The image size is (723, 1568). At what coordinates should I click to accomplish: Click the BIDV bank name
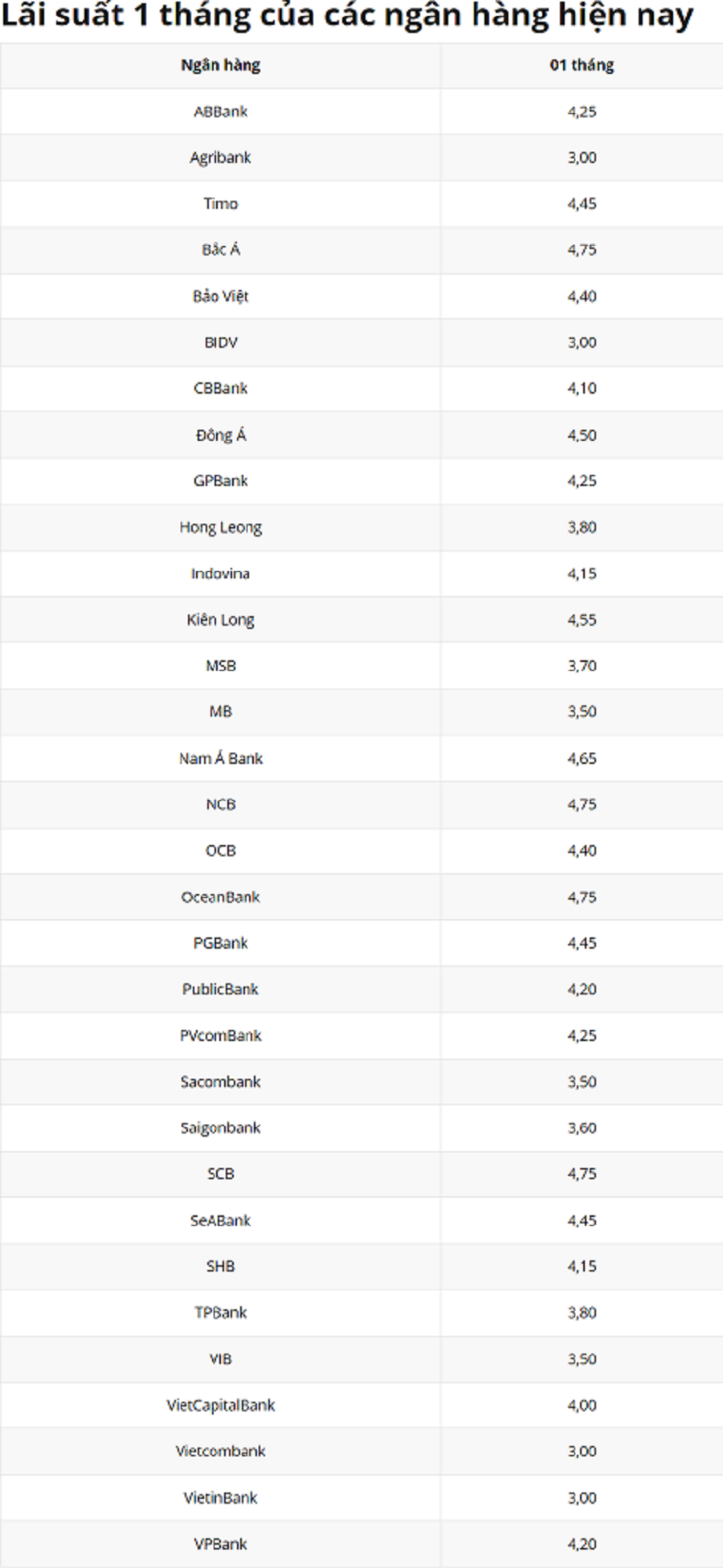coord(220,342)
